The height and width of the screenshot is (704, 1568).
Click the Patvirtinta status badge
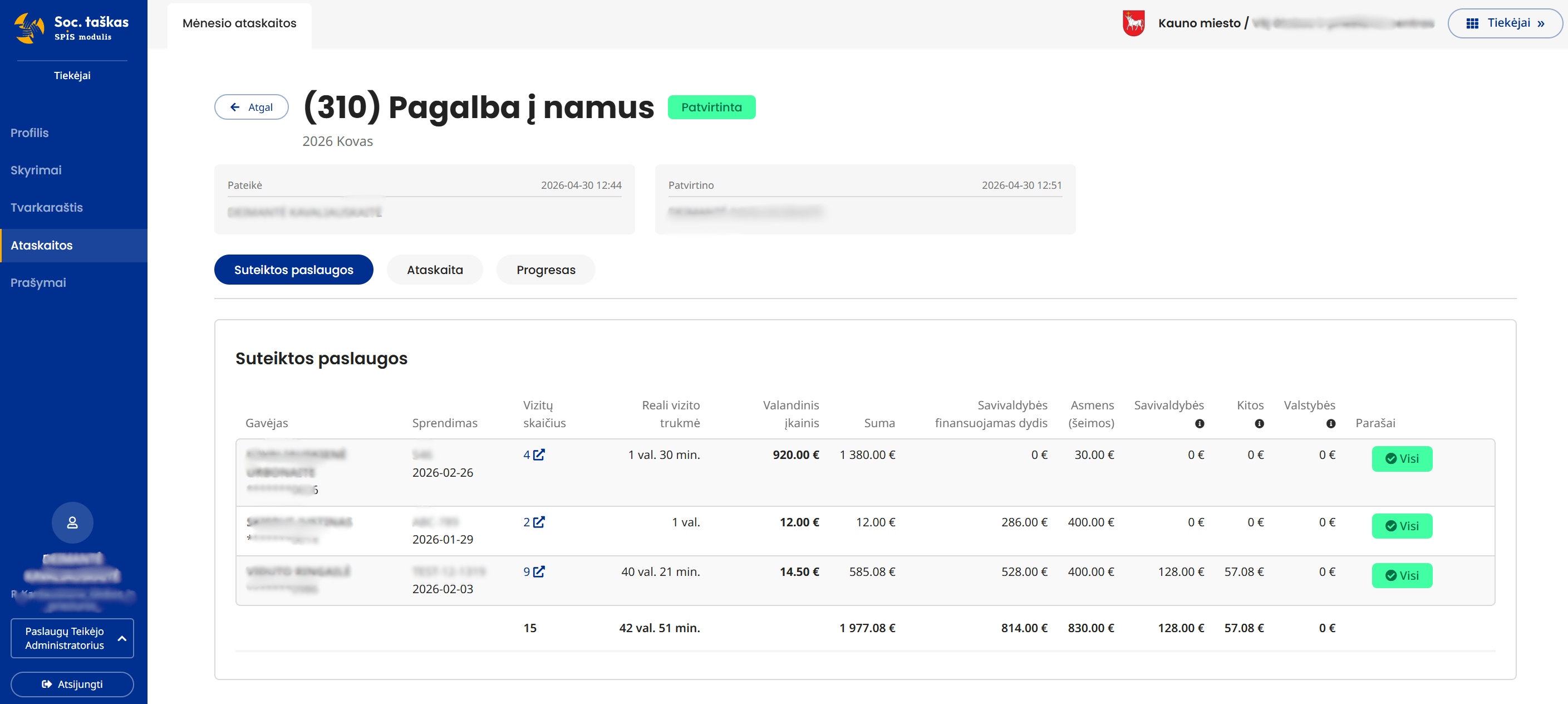(x=711, y=107)
